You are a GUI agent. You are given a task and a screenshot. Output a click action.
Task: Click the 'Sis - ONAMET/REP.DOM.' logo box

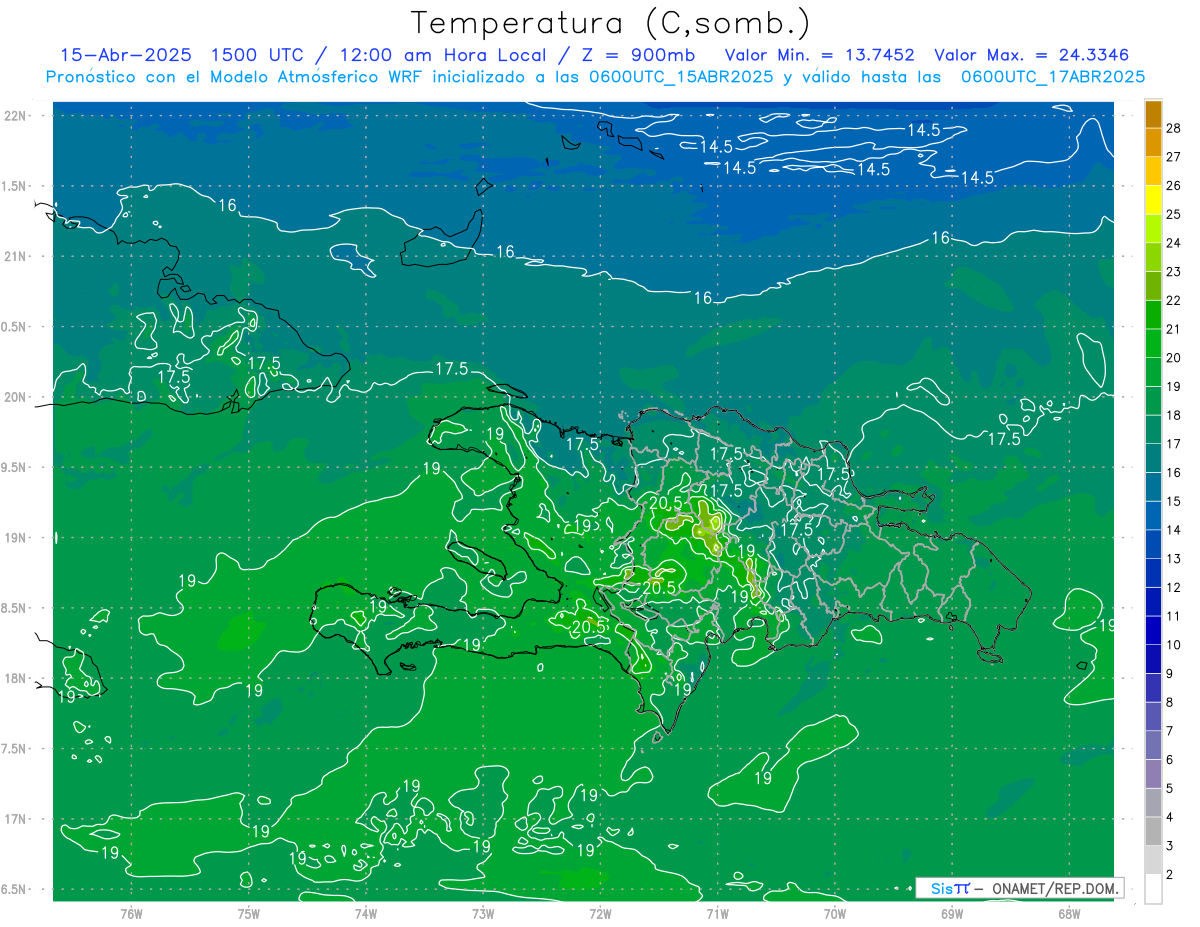tap(1019, 888)
